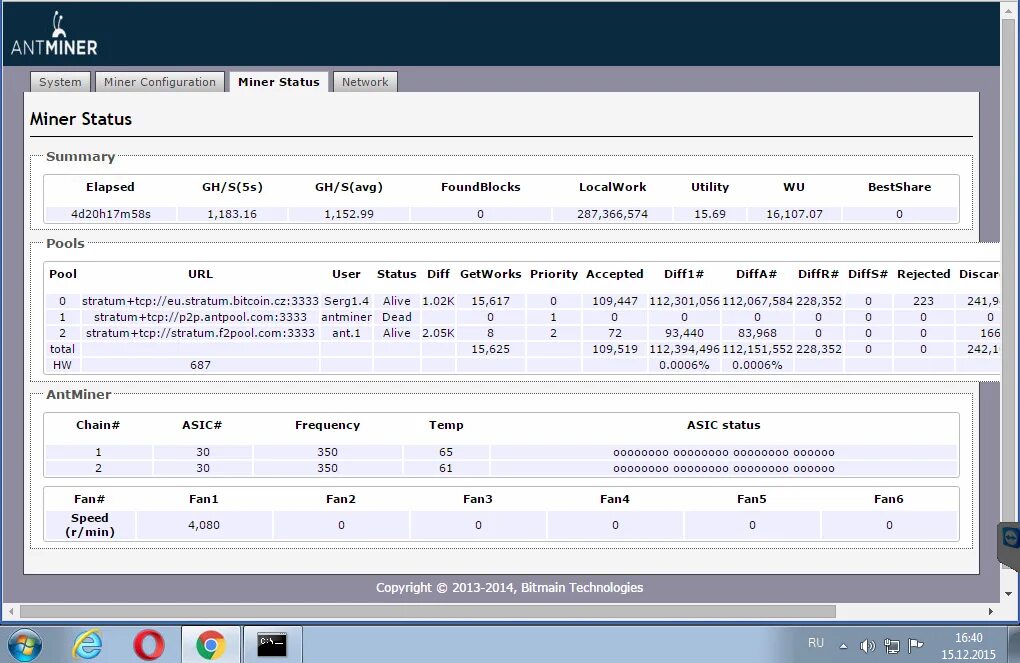Click the Miner Status page heading

[81, 119]
